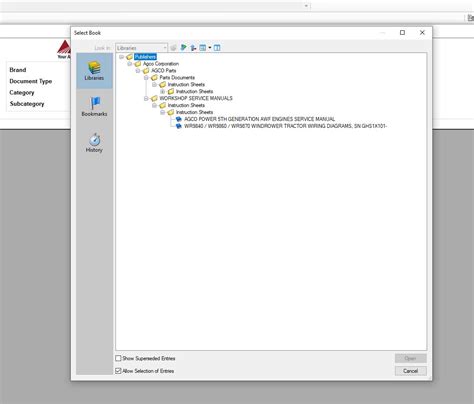Open the Libraries sidebar panel
Viewport: 474px width, 404px height.
pos(94,71)
